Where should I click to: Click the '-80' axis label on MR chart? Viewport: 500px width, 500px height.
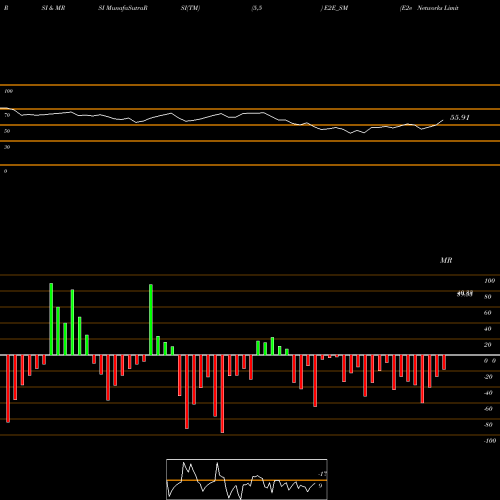(488, 425)
